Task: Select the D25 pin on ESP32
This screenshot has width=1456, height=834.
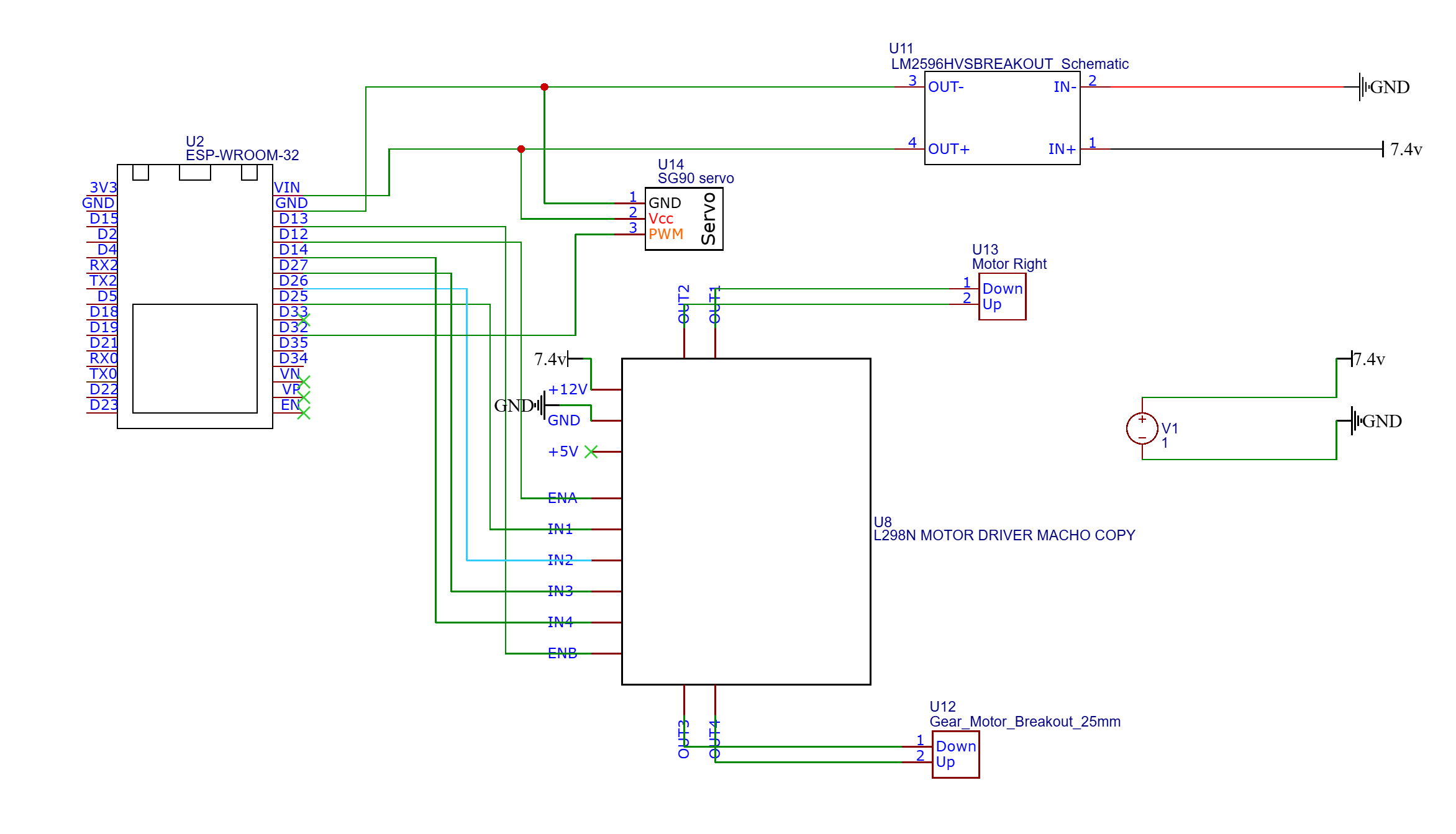Action: pos(293,296)
